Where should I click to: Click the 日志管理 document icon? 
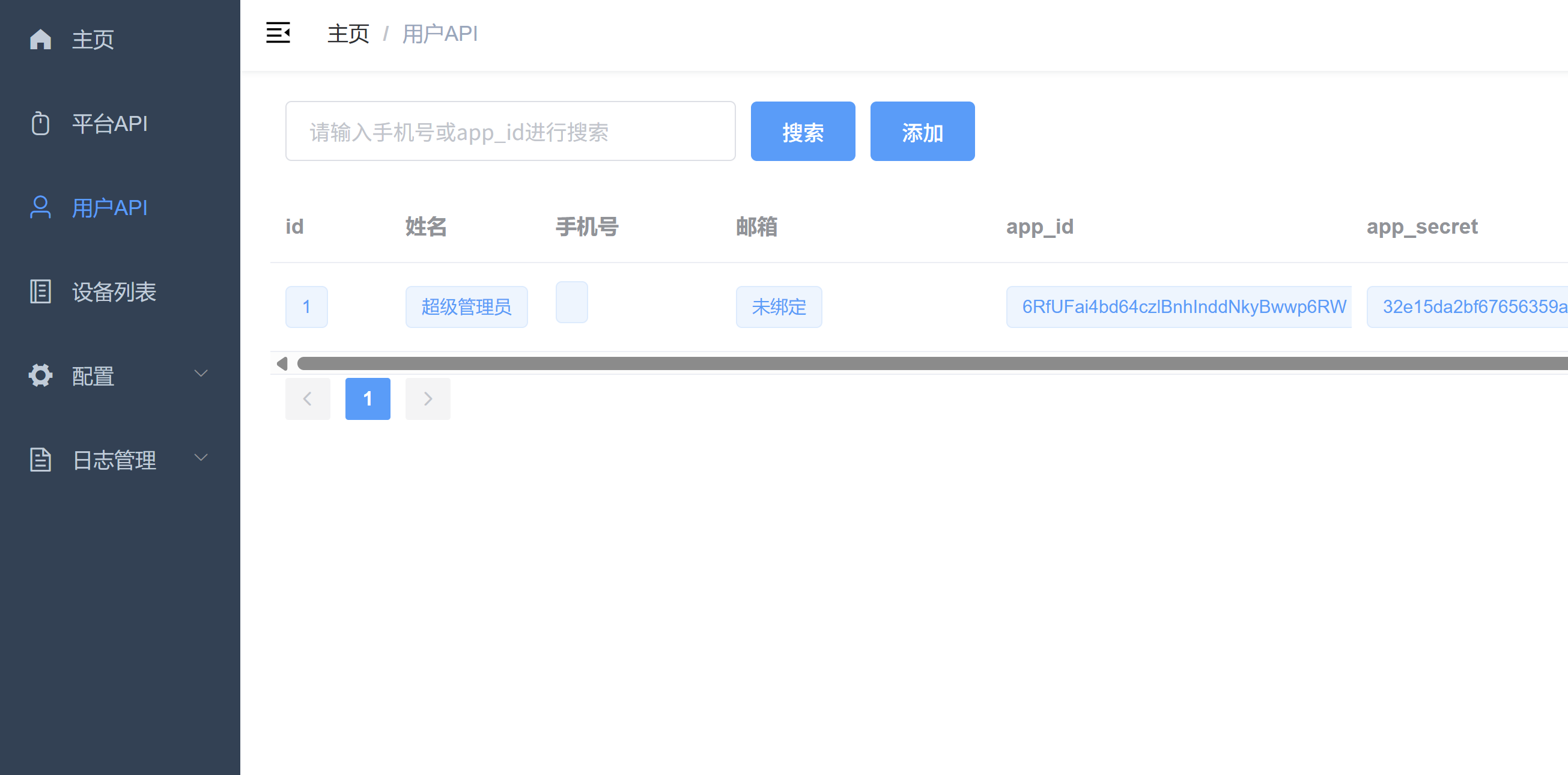click(x=40, y=460)
